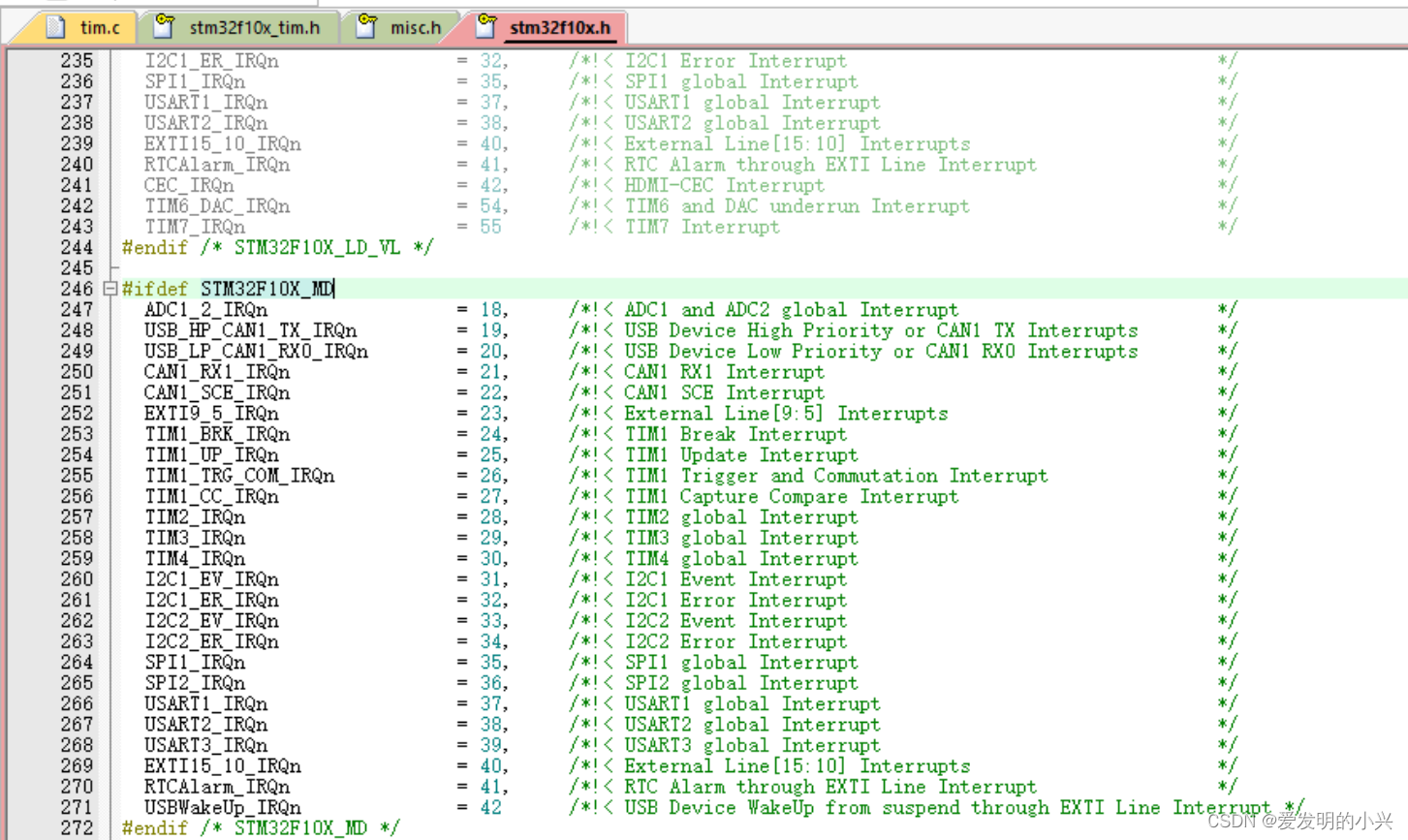The width and height of the screenshot is (1408, 840).
Task: Click TIM1_TRG_COM_IRQn identifier
Action: coord(239,476)
